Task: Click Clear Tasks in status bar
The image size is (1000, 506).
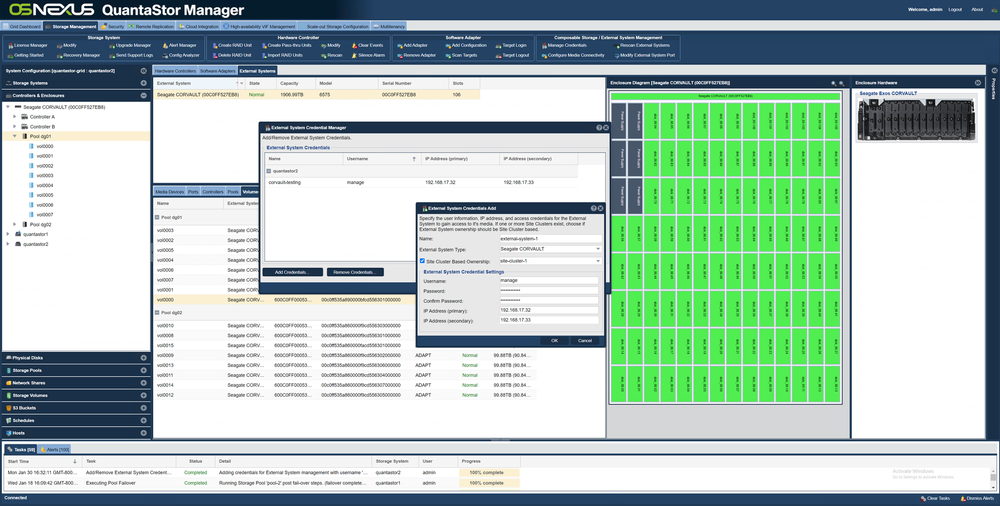Action: pyautogui.click(x=935, y=498)
